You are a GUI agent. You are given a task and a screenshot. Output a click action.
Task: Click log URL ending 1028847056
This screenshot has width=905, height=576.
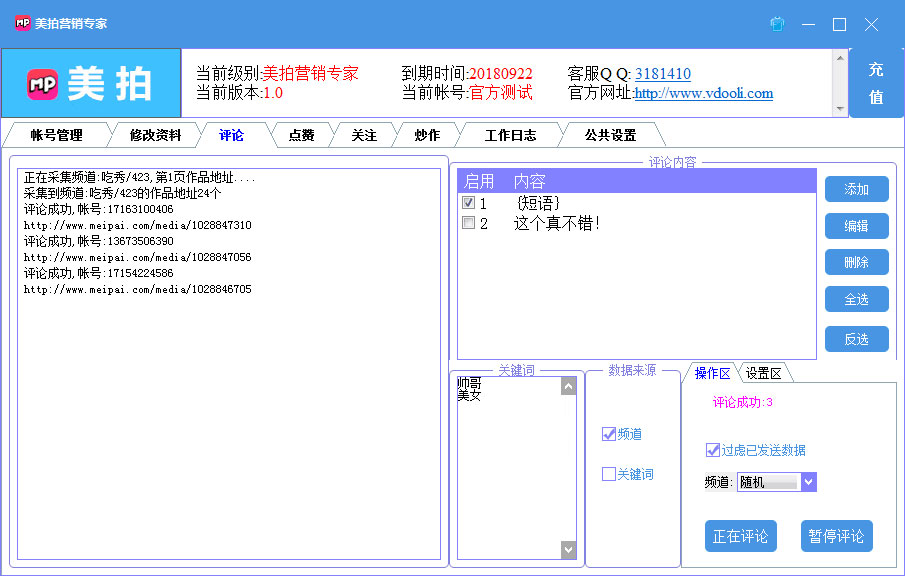click(x=137, y=257)
